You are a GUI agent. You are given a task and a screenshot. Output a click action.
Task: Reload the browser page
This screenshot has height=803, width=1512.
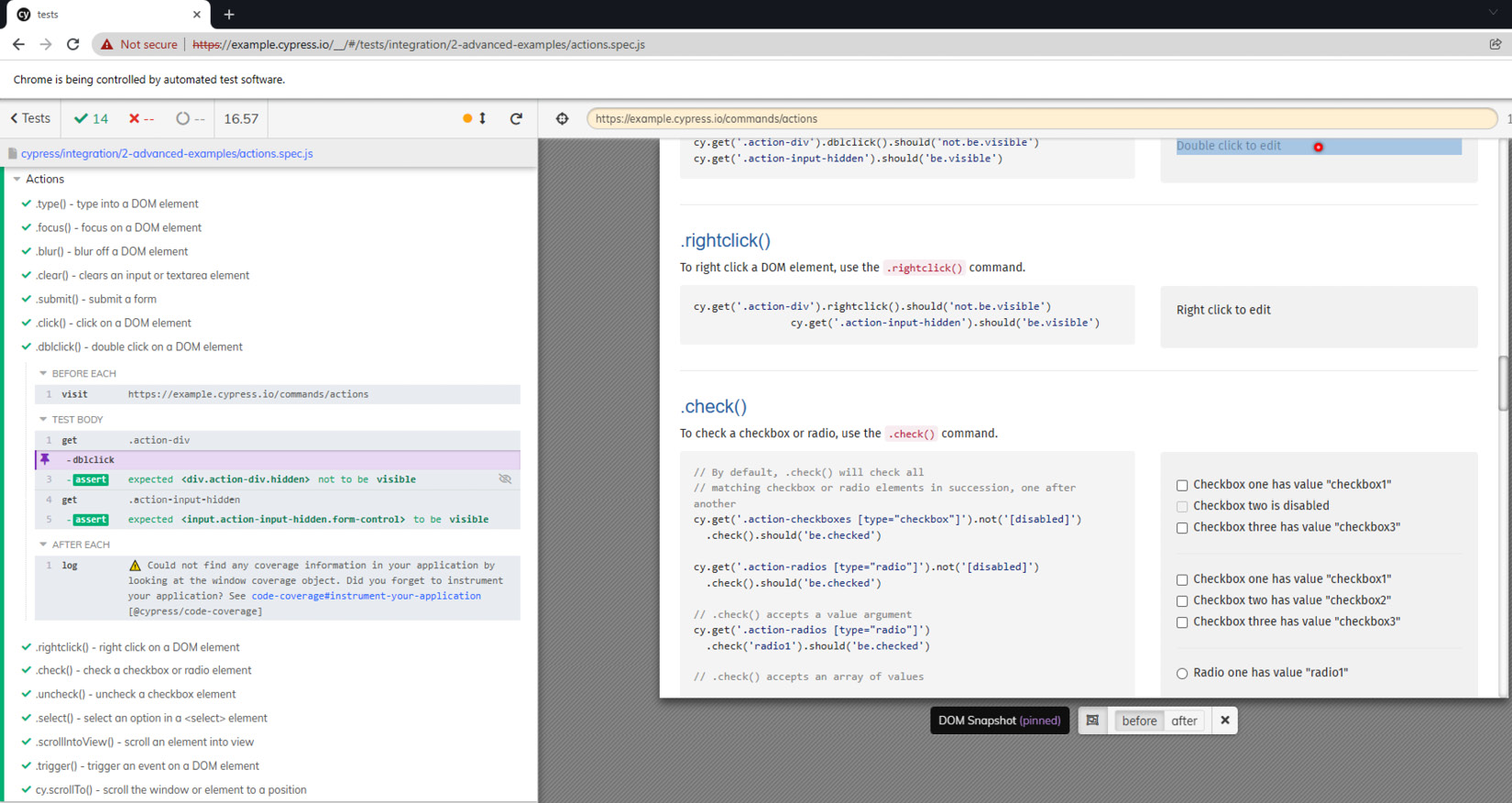(x=73, y=44)
